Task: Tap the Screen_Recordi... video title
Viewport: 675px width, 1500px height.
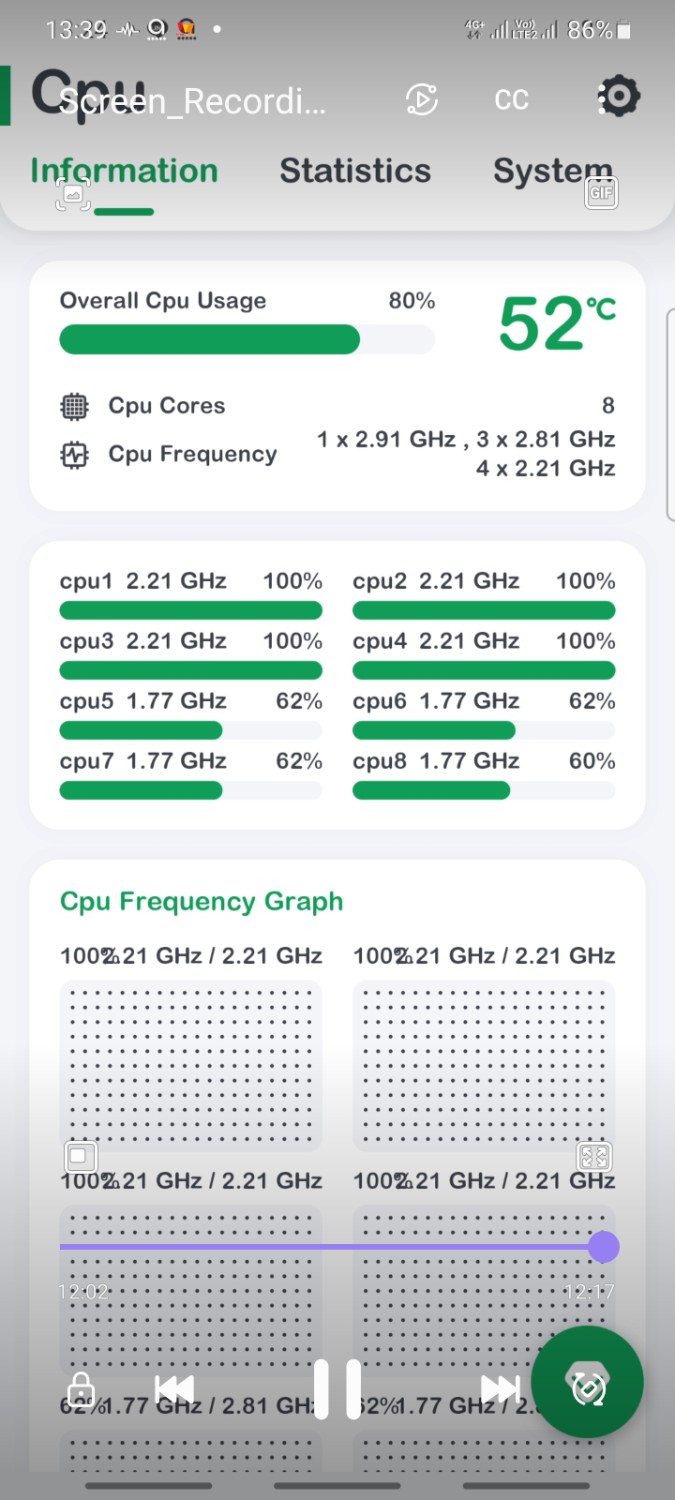Action: click(x=192, y=101)
